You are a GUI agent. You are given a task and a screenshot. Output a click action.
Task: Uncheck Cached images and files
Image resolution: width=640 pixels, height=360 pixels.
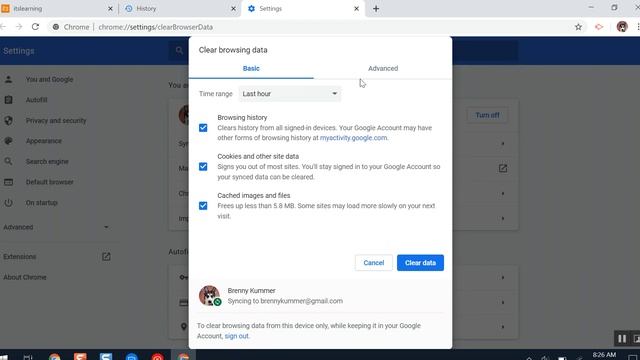(203, 206)
